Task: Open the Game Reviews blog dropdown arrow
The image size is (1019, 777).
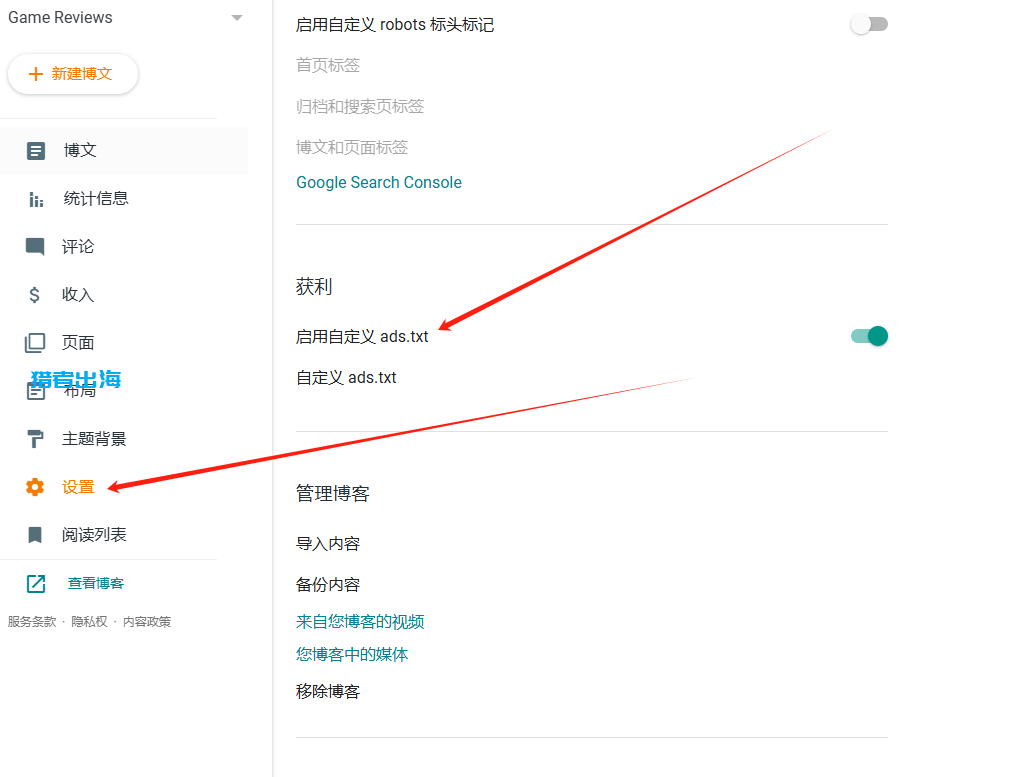Action: (x=237, y=18)
